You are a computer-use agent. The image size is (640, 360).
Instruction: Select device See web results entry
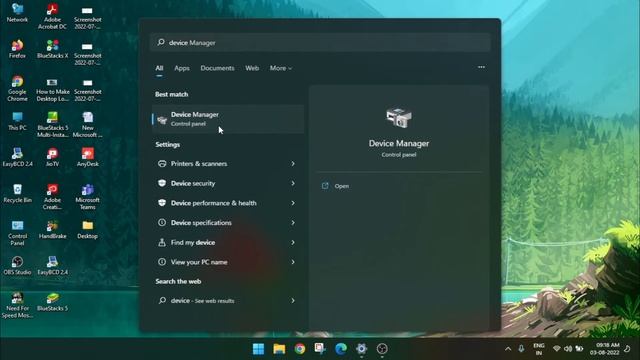click(227, 300)
